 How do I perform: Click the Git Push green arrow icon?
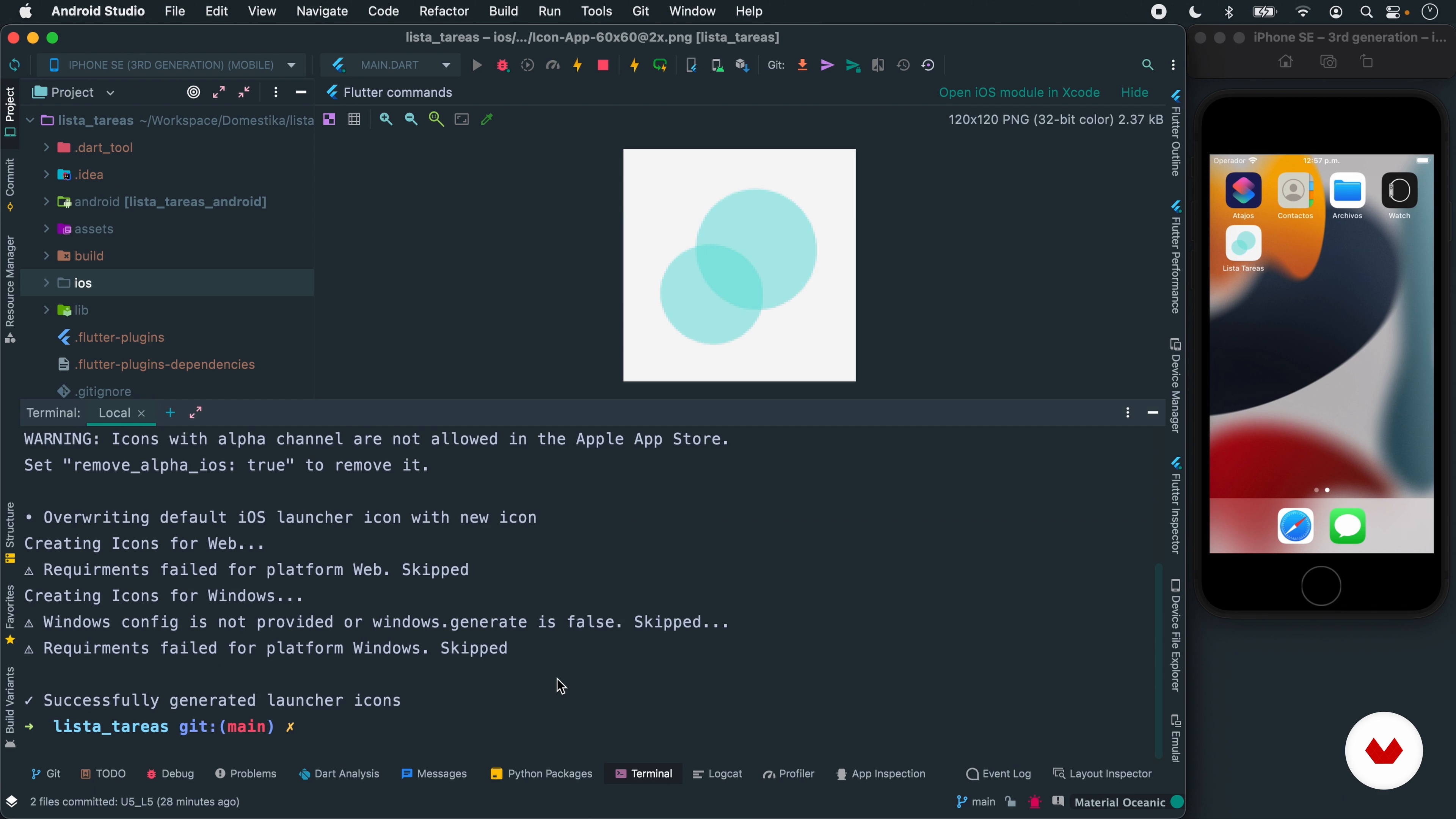(x=853, y=66)
